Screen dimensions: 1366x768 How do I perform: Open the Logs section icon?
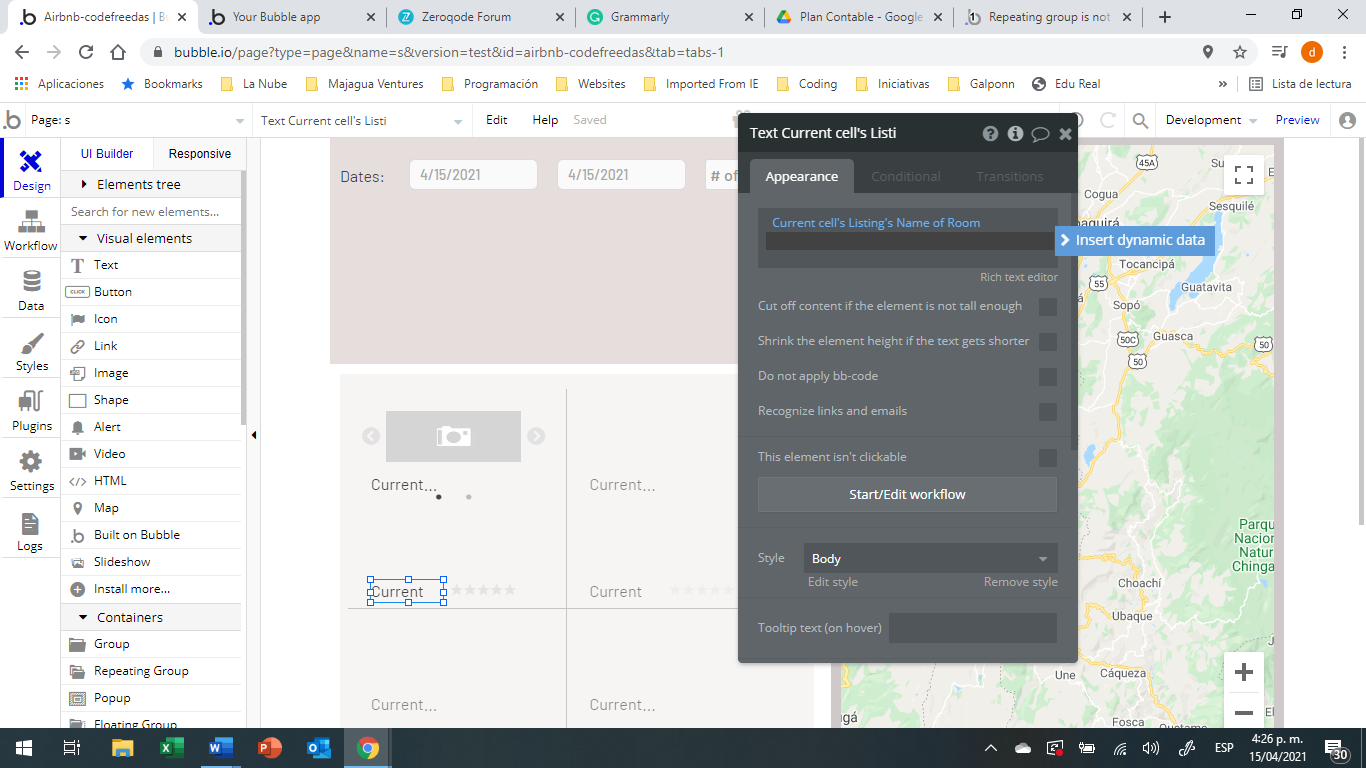click(x=31, y=531)
